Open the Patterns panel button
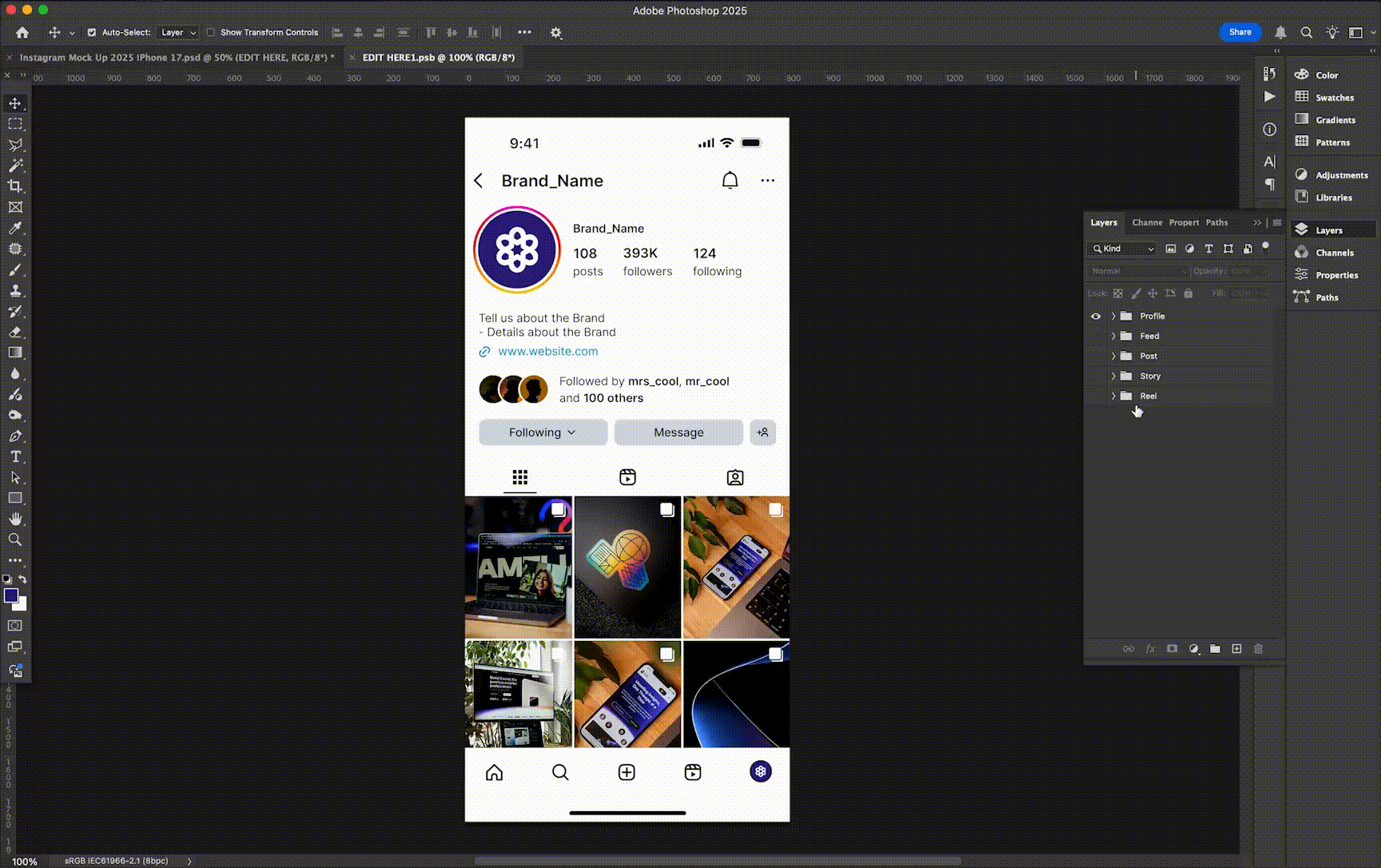This screenshot has width=1381, height=868. (1322, 142)
